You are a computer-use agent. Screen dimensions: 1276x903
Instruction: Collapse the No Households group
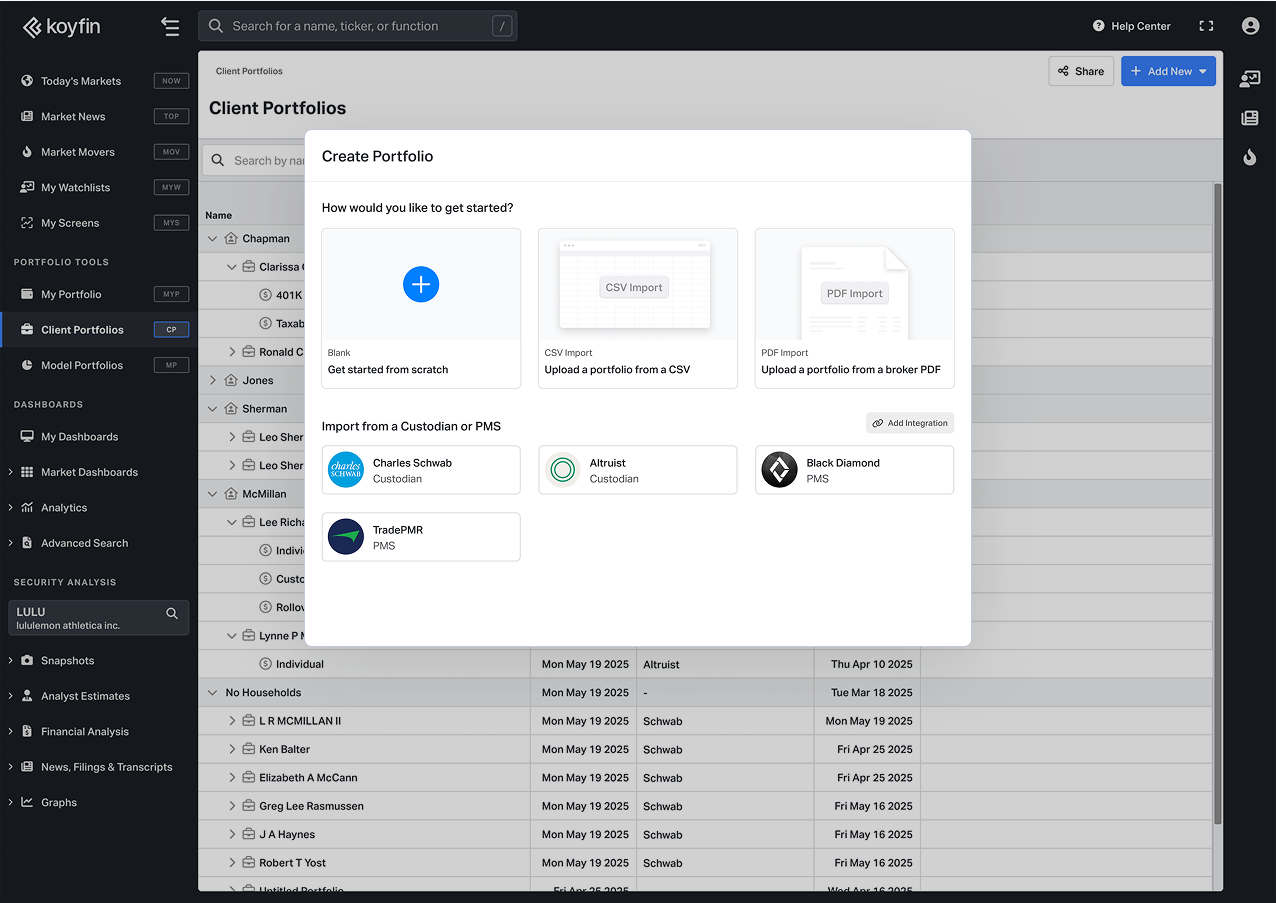pos(212,693)
